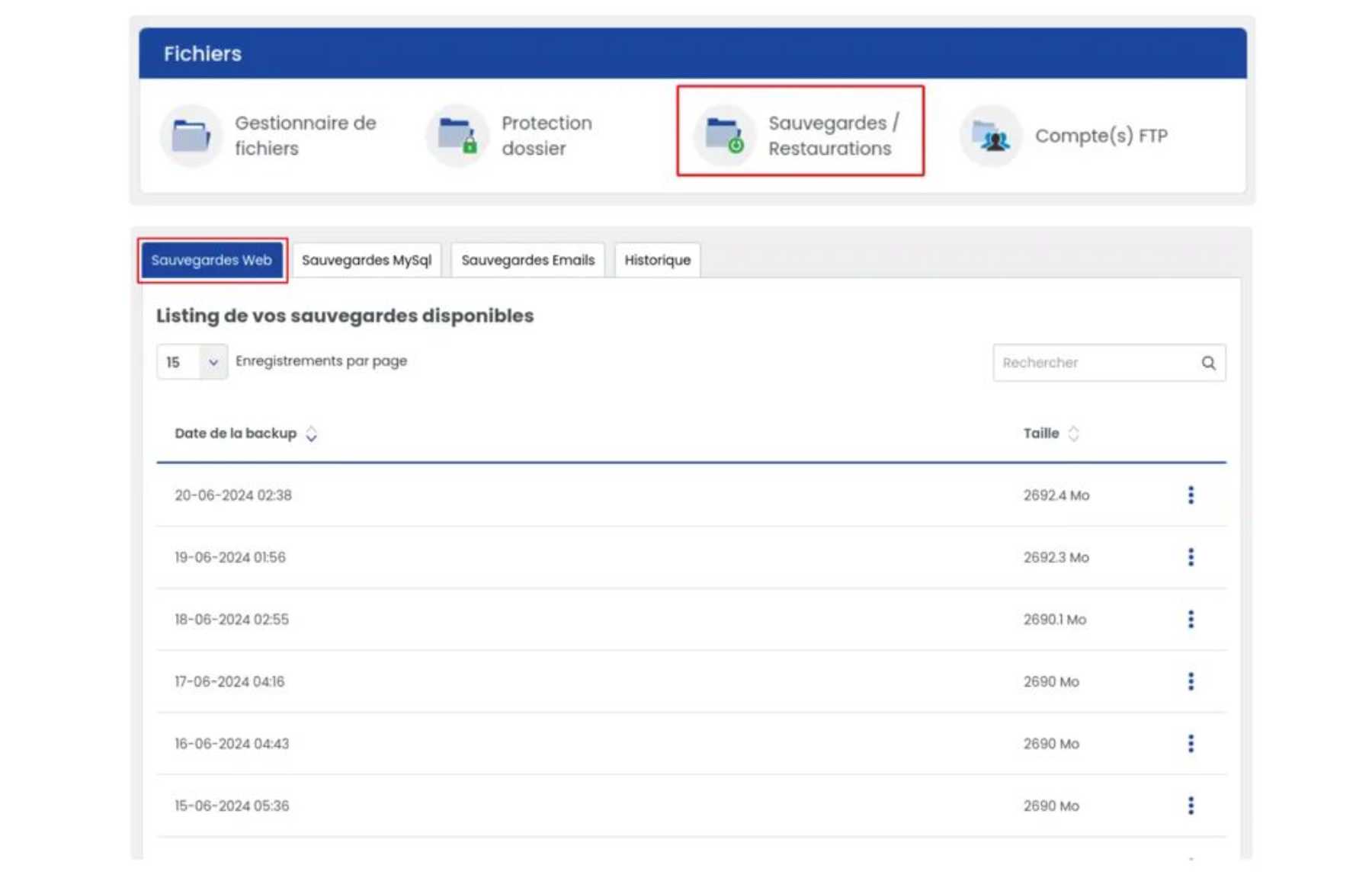Screen dimensions: 1372x878
Task: Sort by Taille column arrows
Action: point(1073,434)
